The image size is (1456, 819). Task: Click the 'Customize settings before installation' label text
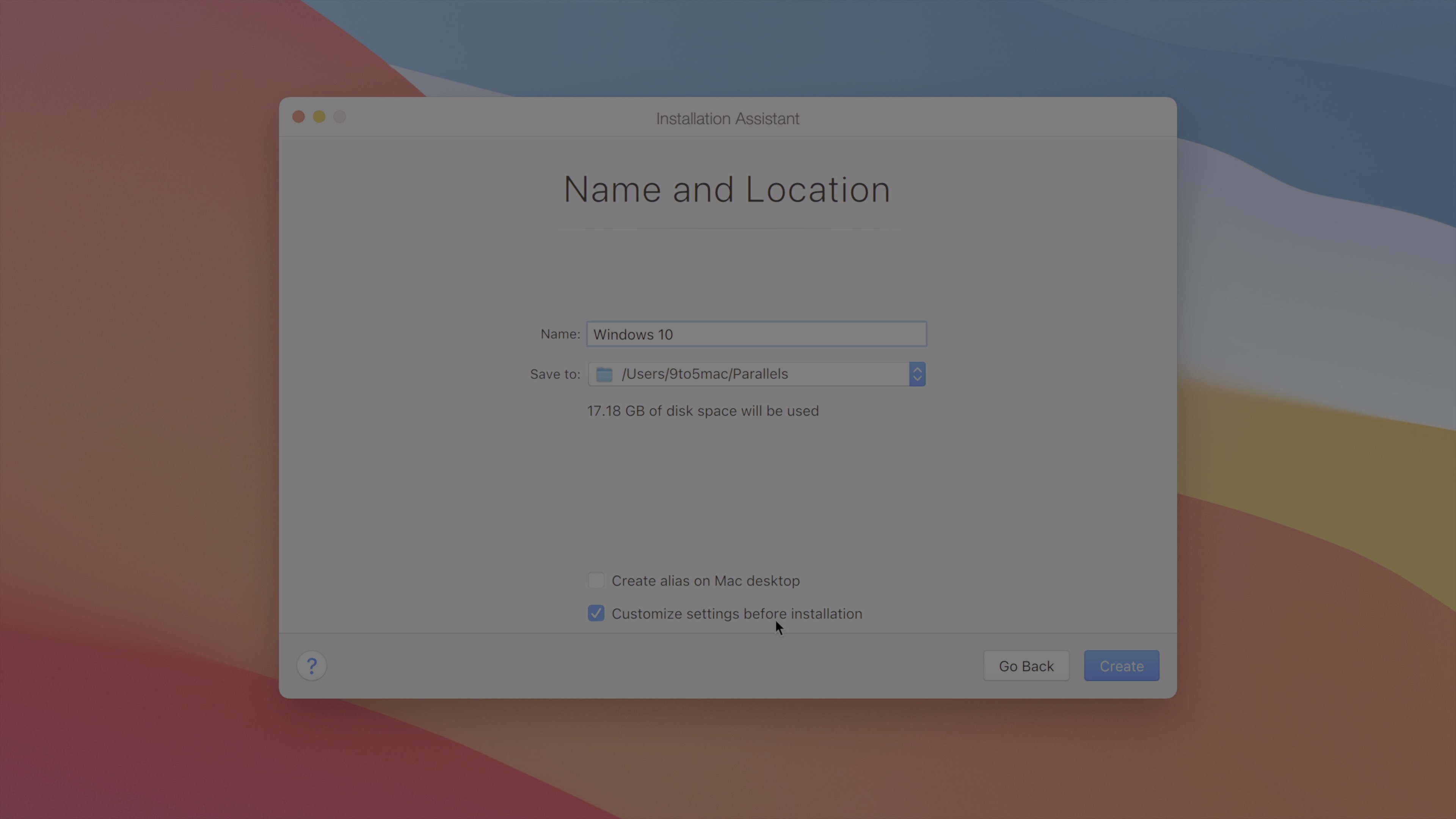point(736,614)
